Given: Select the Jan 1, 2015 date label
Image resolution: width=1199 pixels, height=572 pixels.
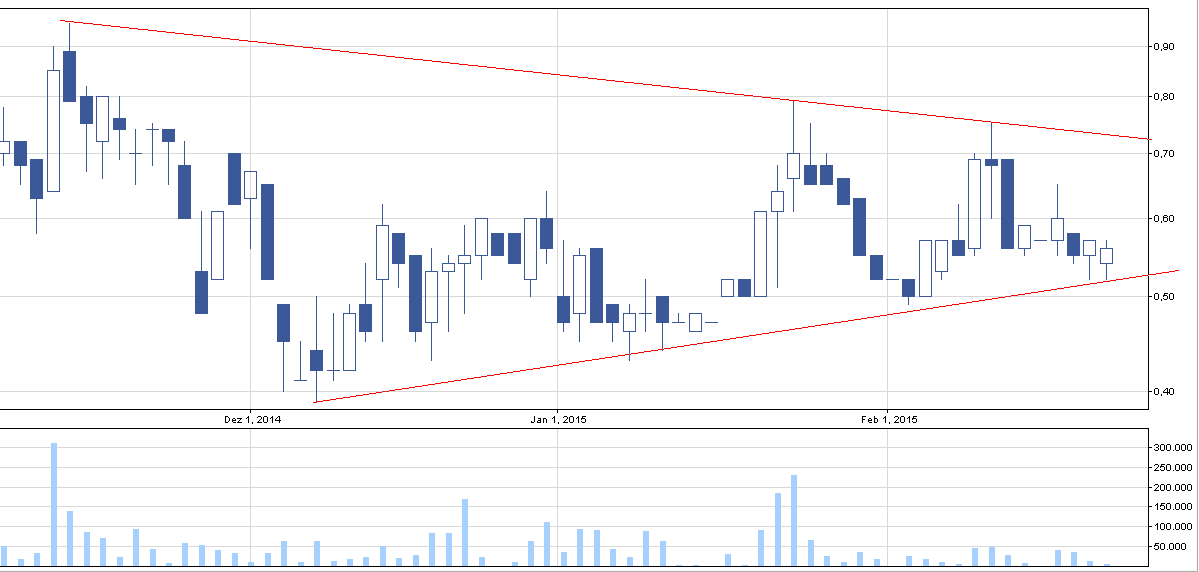Looking at the screenshot, I should (558, 420).
